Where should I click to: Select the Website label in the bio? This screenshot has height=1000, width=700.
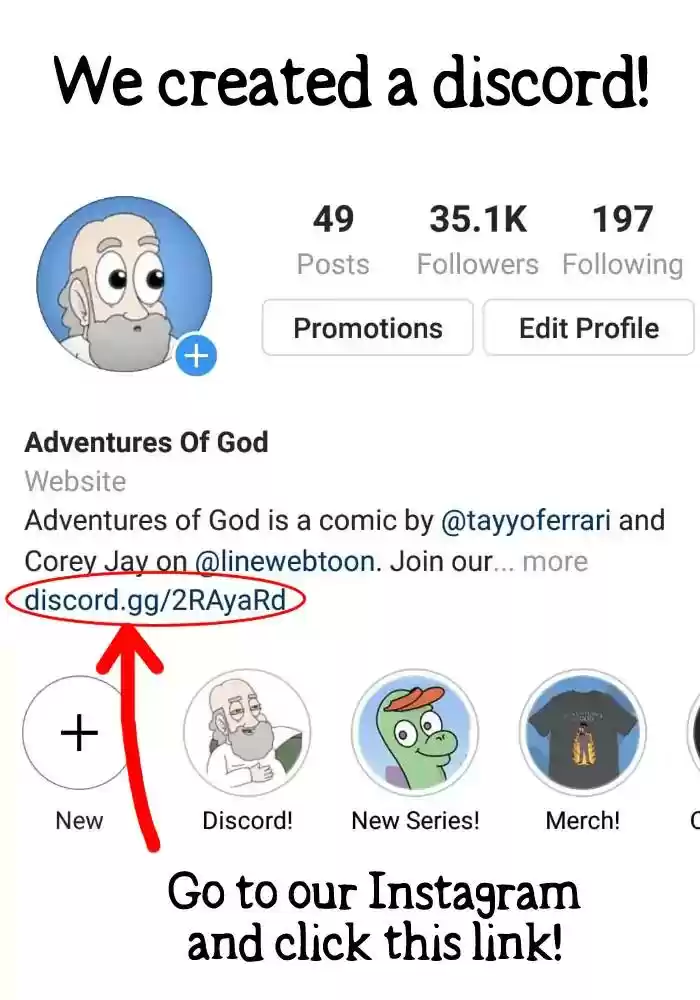[74, 481]
